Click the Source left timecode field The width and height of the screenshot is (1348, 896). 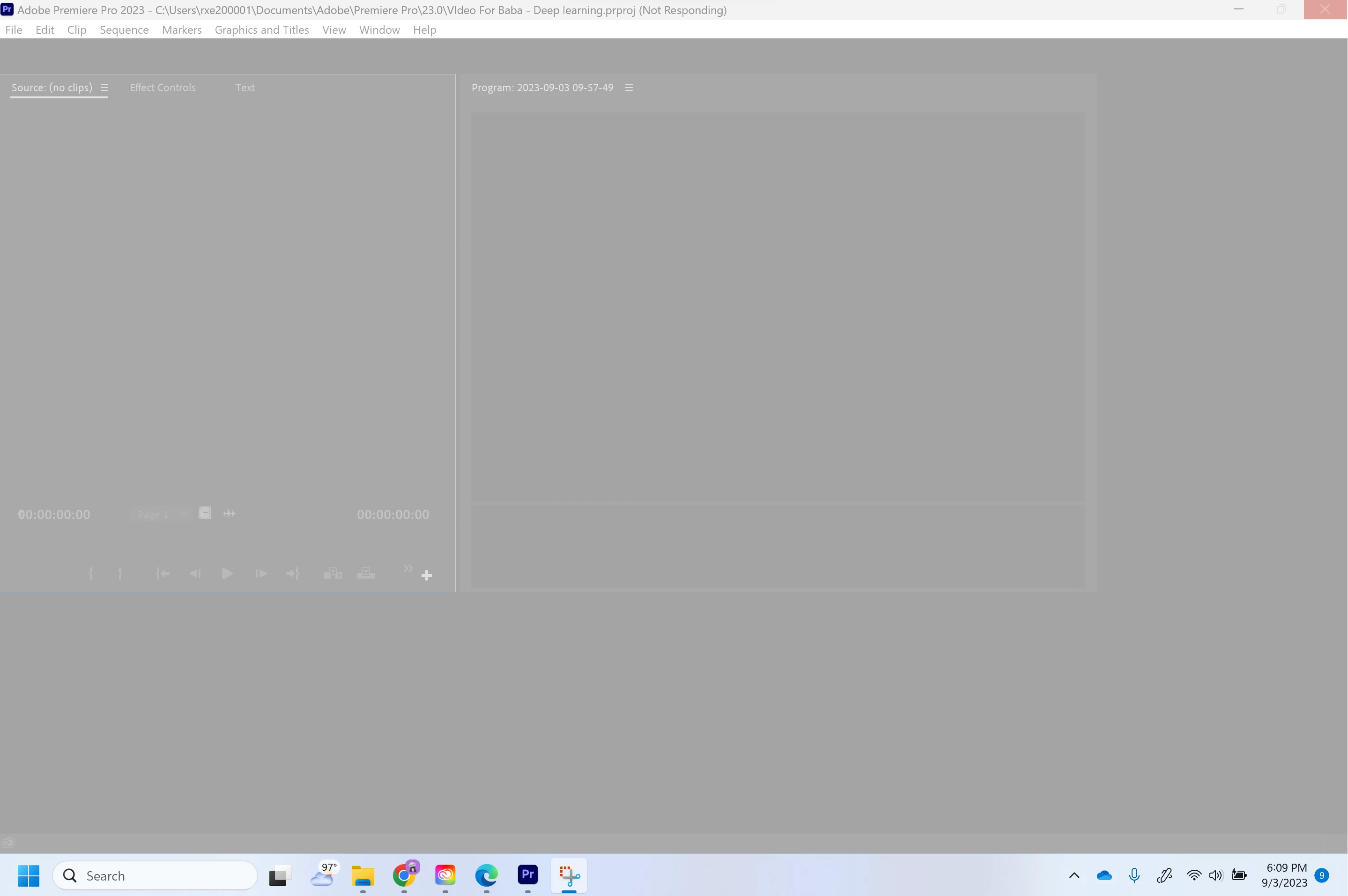click(x=54, y=514)
